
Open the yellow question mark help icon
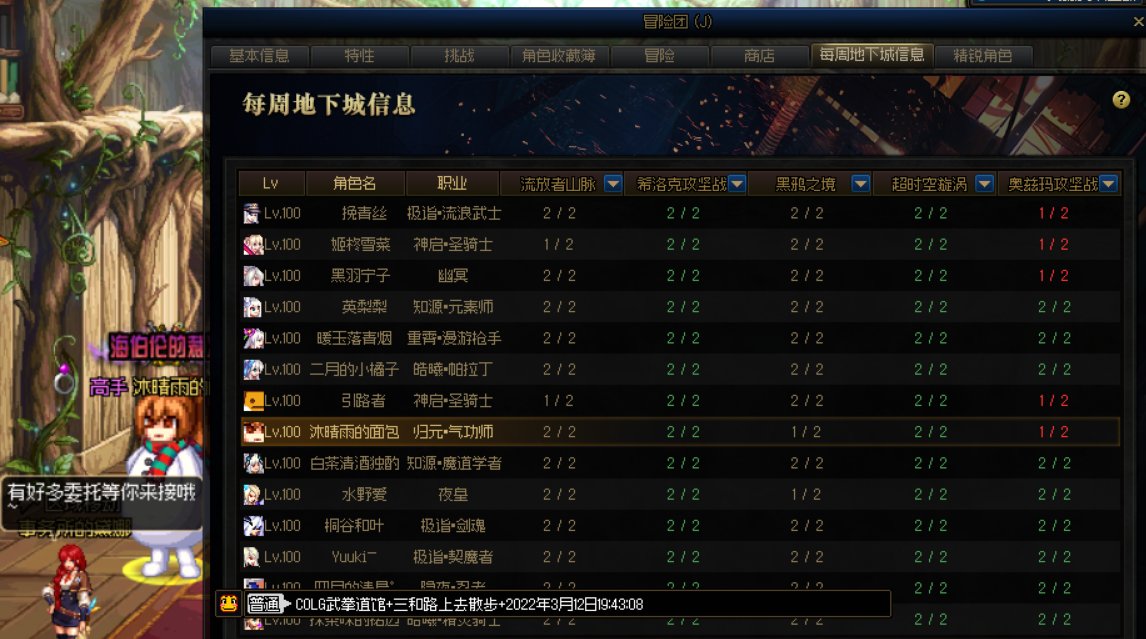tap(1120, 100)
